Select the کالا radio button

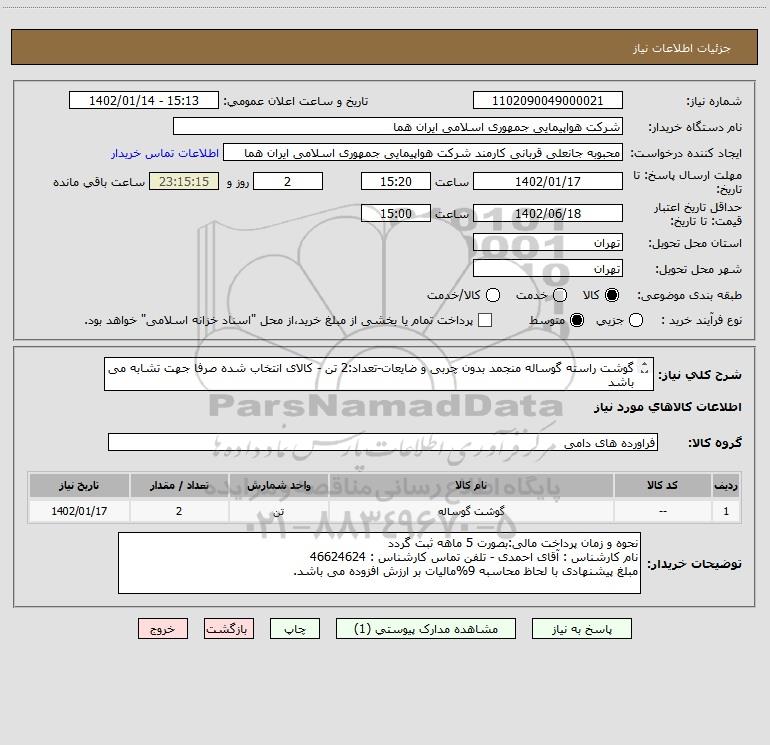pyautogui.click(x=612, y=295)
